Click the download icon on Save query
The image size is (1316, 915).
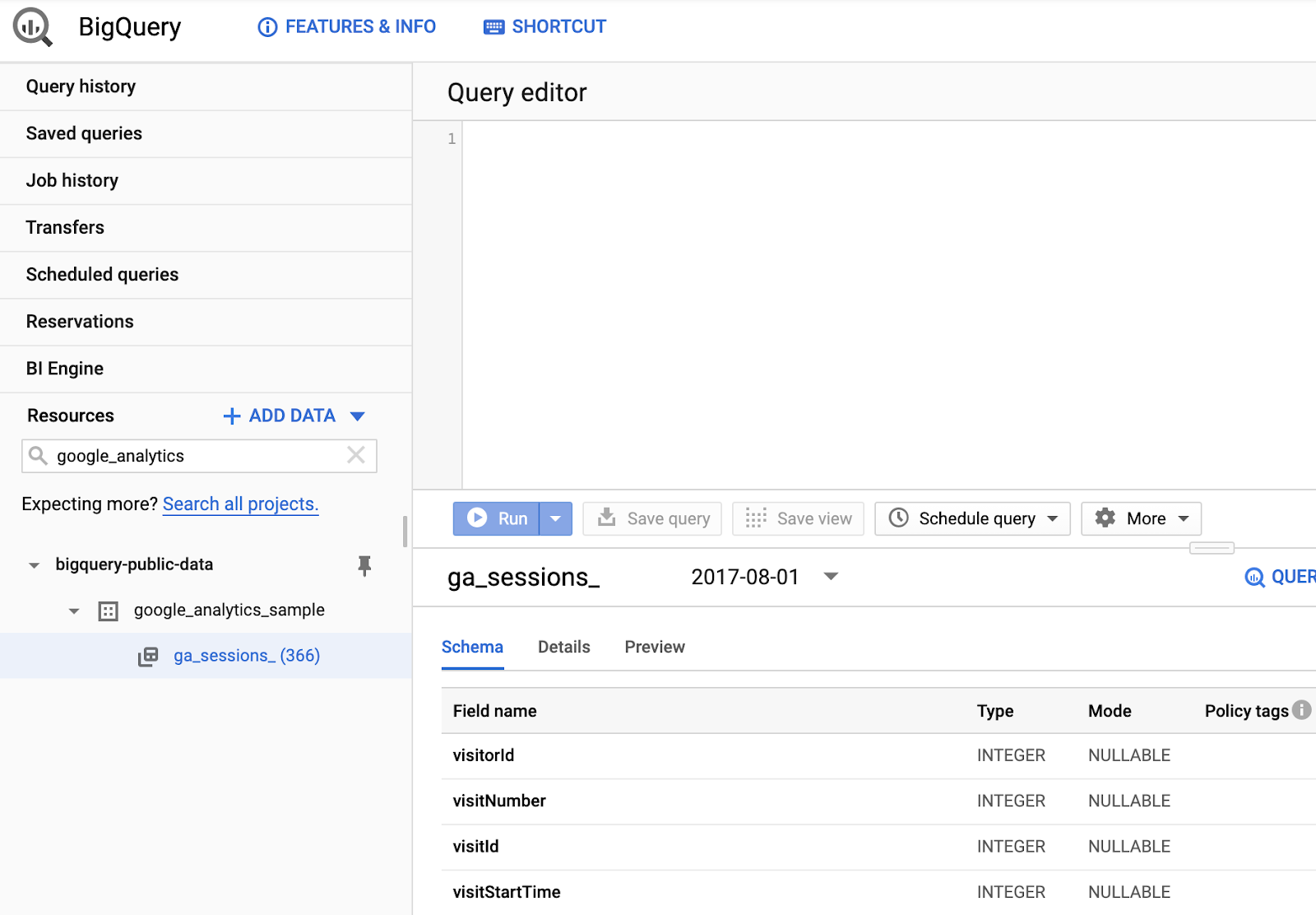click(x=606, y=517)
